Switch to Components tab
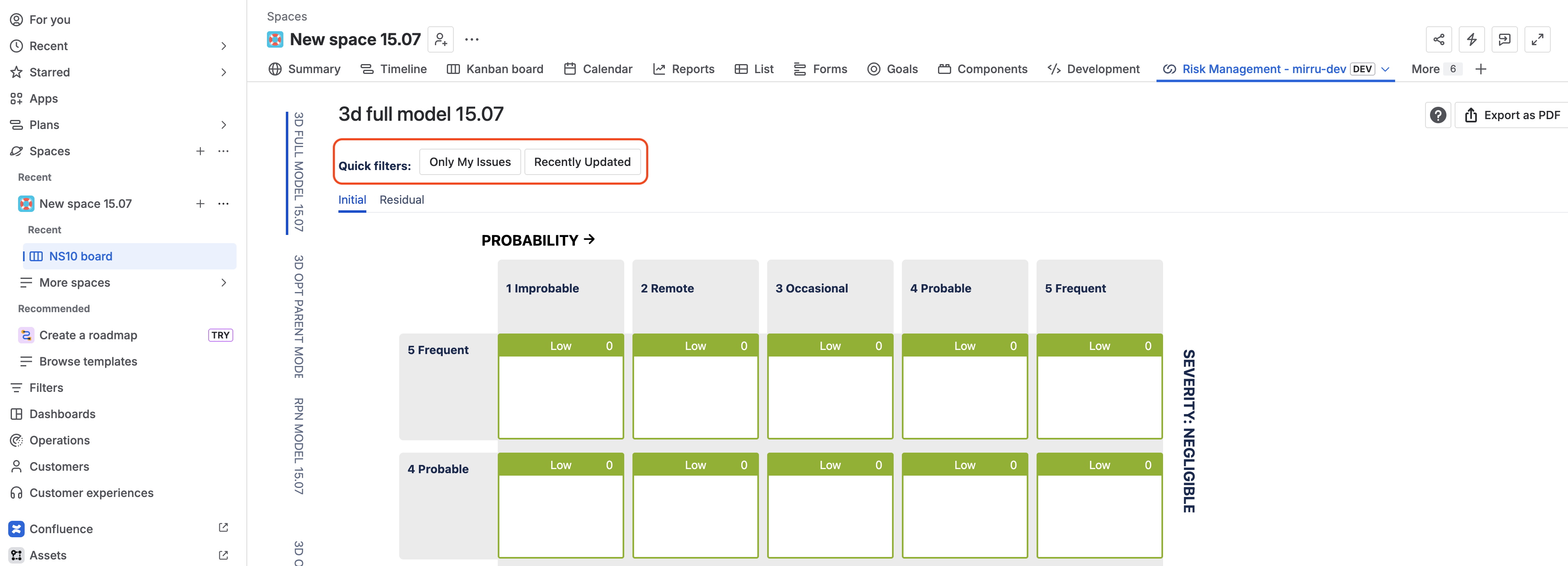This screenshot has height=566, width=1568. click(x=983, y=69)
